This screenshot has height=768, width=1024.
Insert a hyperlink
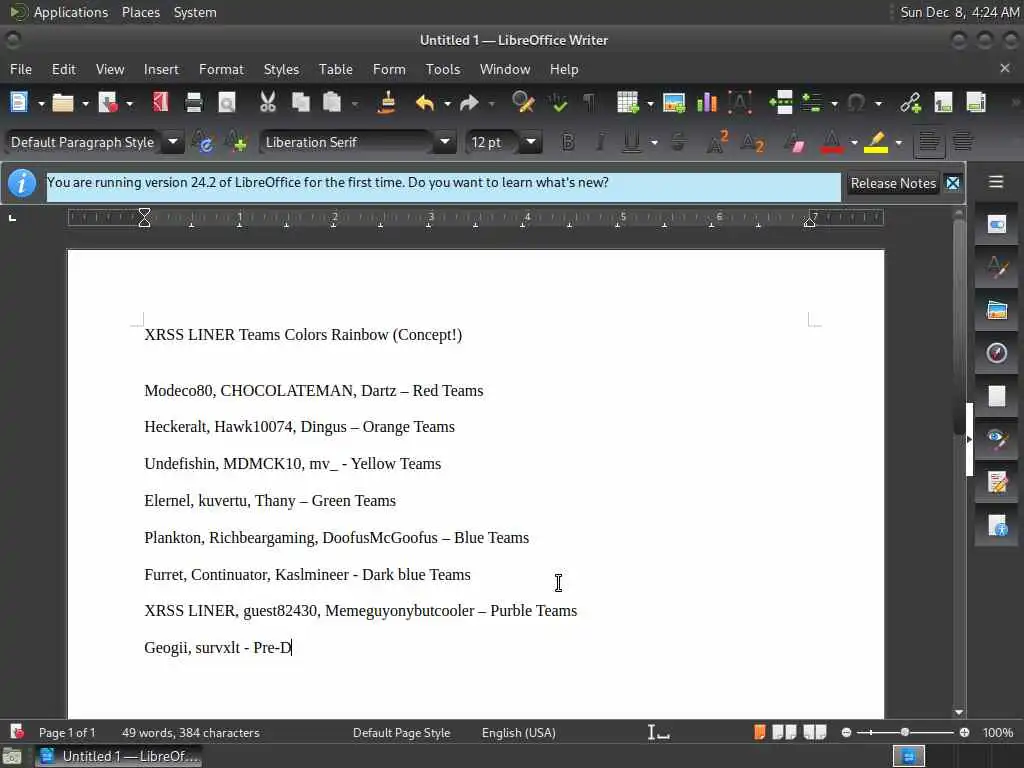tap(910, 103)
